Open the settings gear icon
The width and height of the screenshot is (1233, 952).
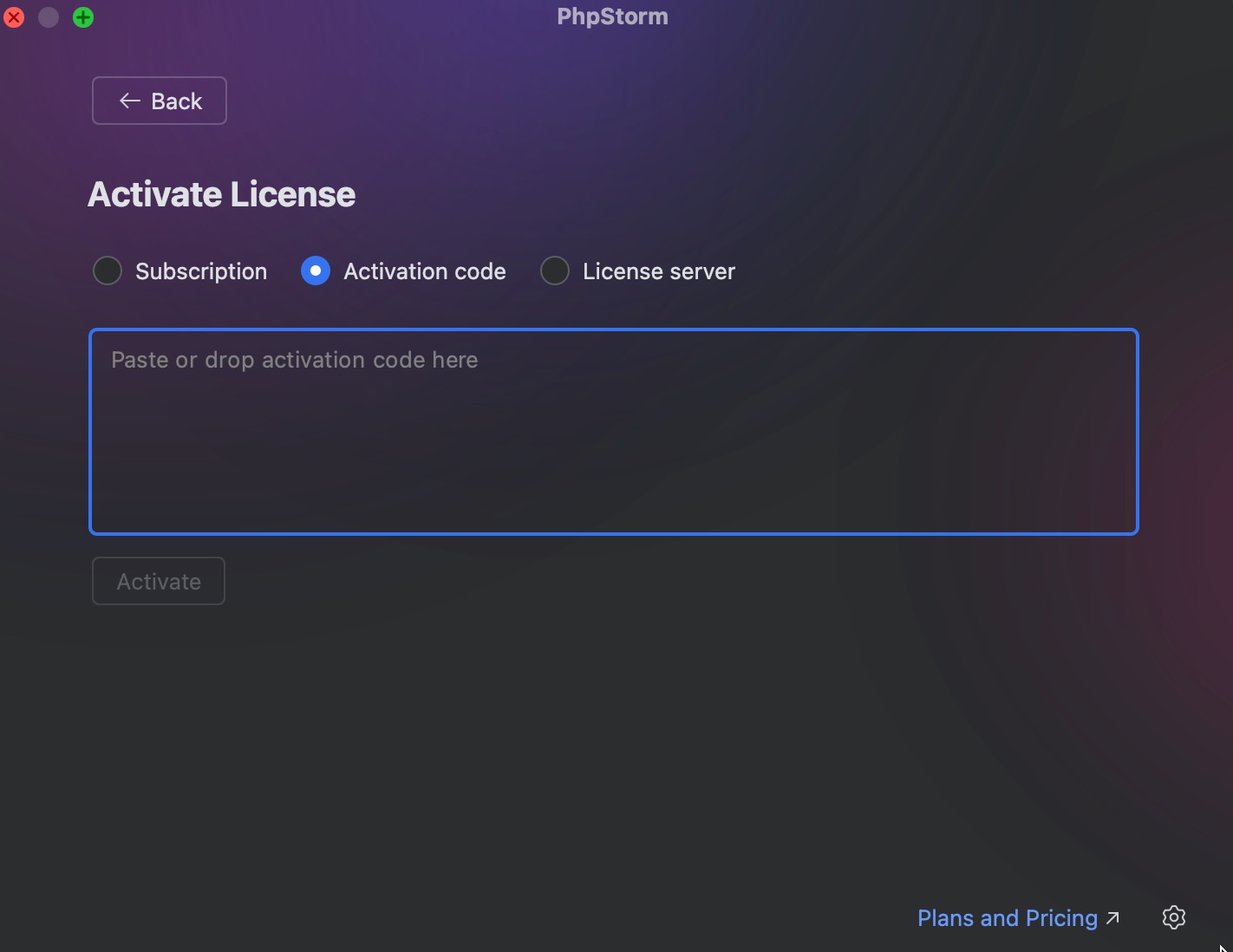(1173, 917)
